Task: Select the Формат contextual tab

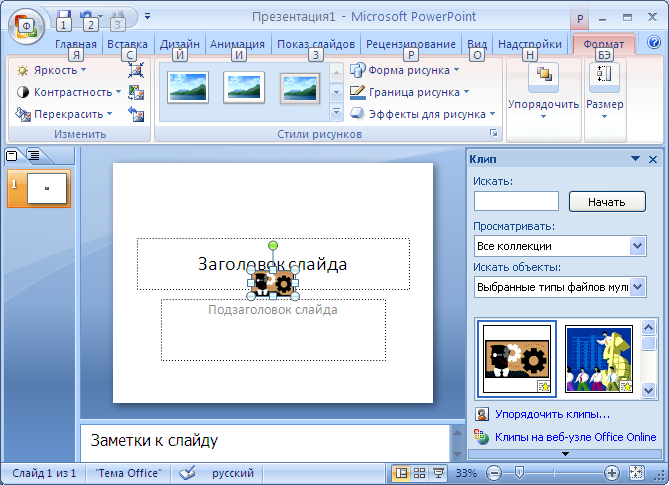Action: 603,44
